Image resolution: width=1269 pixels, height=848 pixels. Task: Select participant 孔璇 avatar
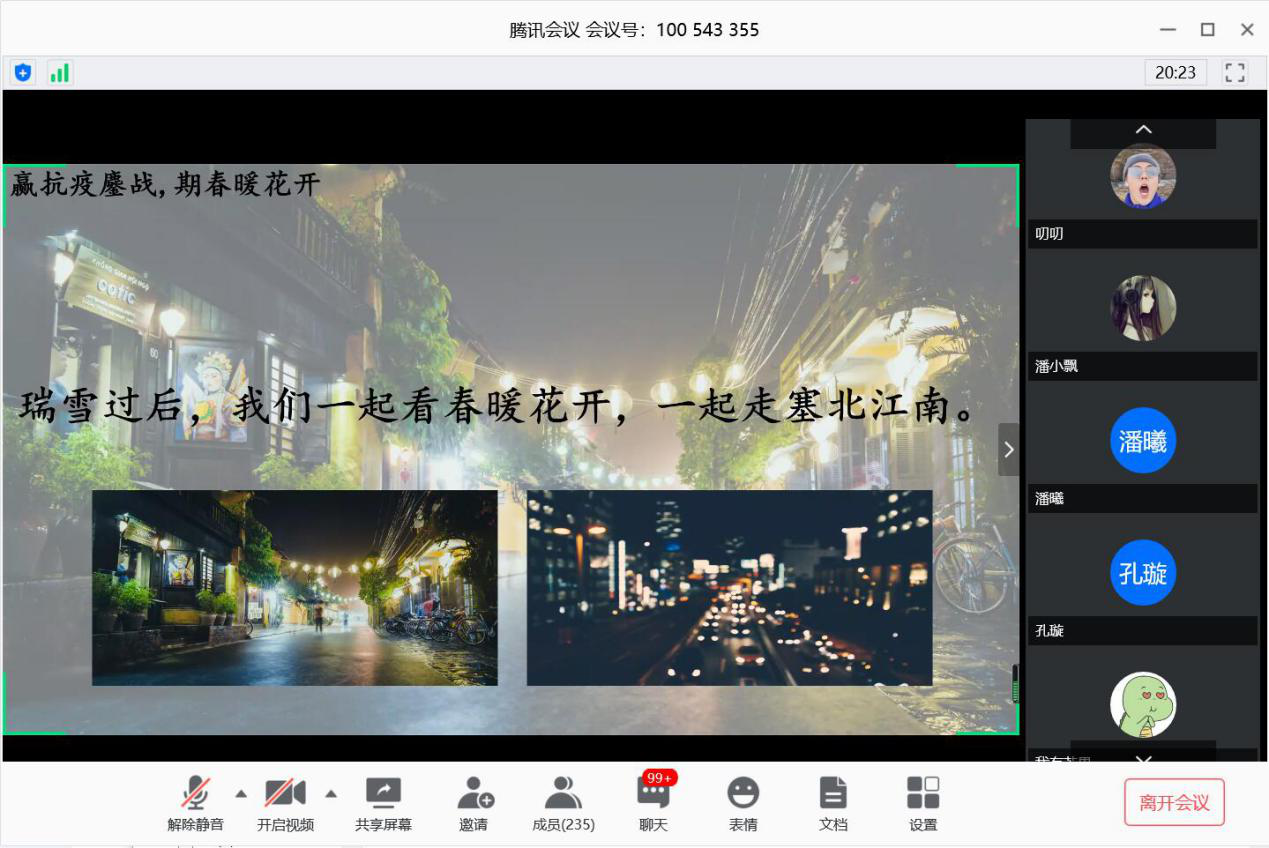(x=1143, y=573)
